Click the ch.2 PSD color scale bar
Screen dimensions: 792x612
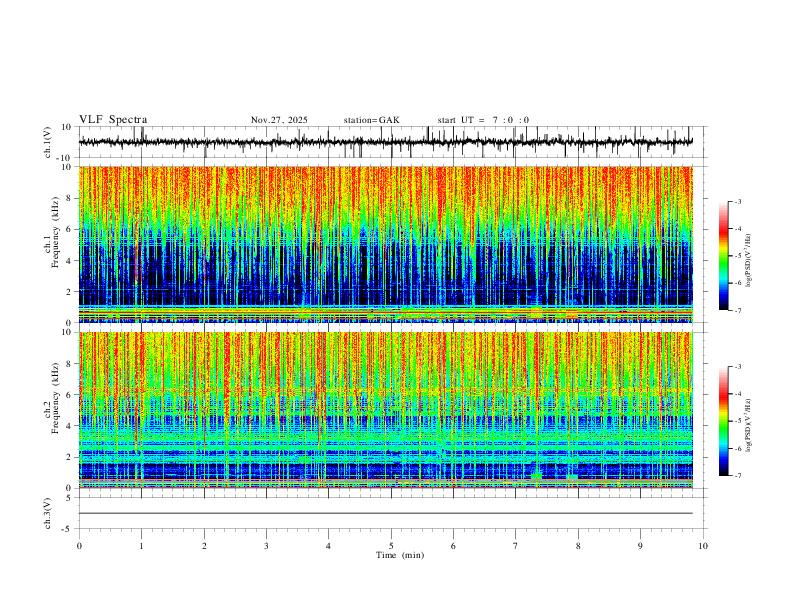(x=723, y=421)
